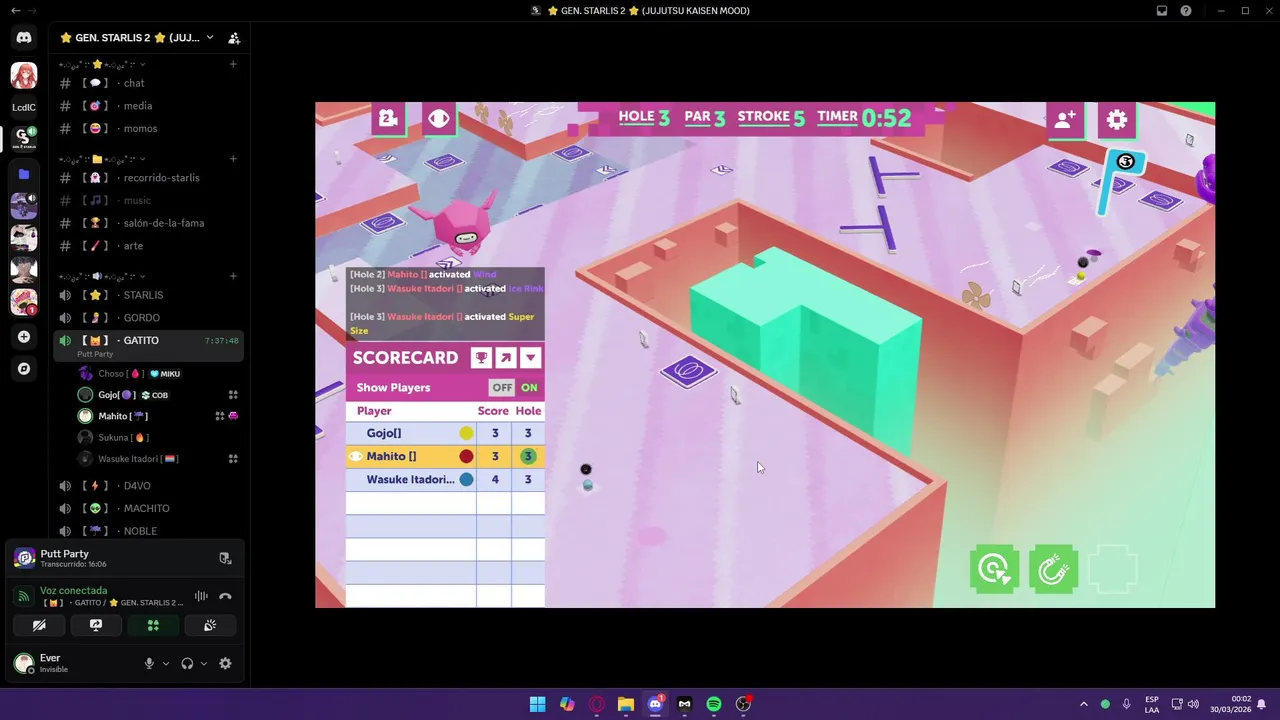Screen dimensions: 1280x720
Task: Open the salón-de-la-fama channel
Action: (x=150, y=223)
